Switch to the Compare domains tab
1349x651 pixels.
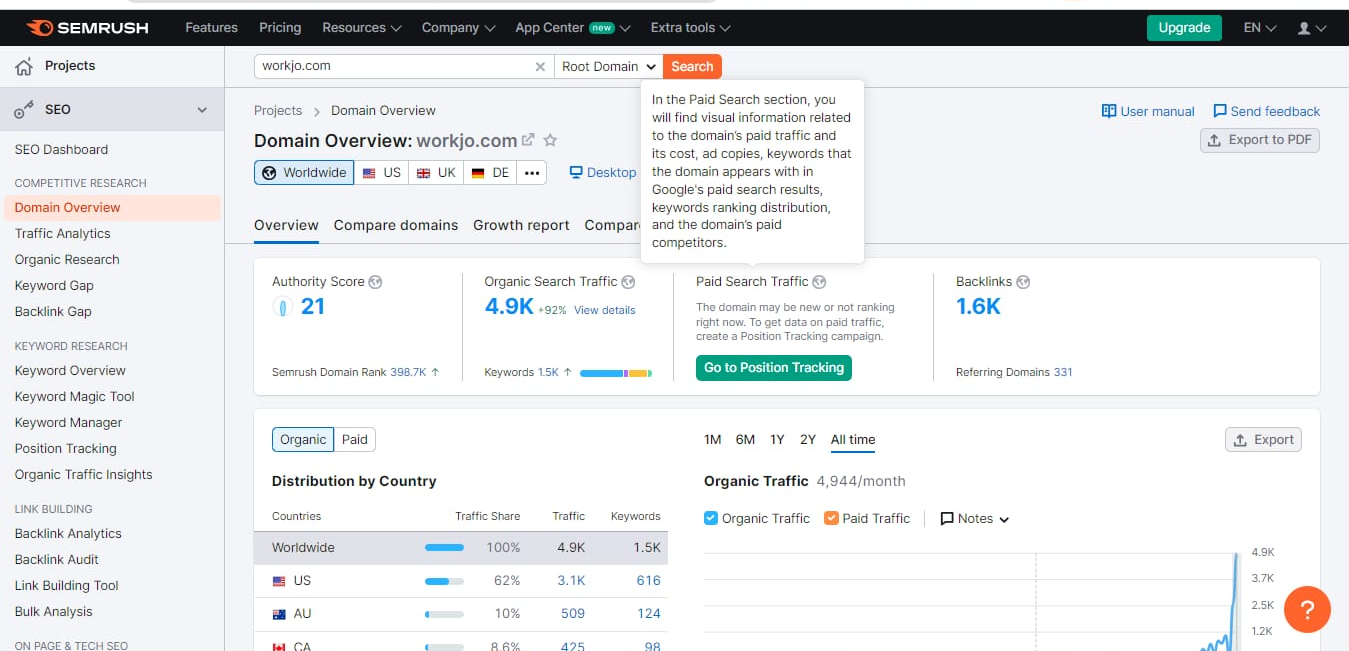point(396,225)
